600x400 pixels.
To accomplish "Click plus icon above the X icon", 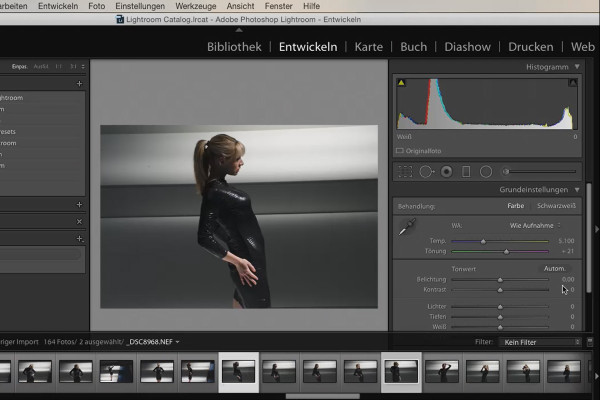I will point(79,204).
